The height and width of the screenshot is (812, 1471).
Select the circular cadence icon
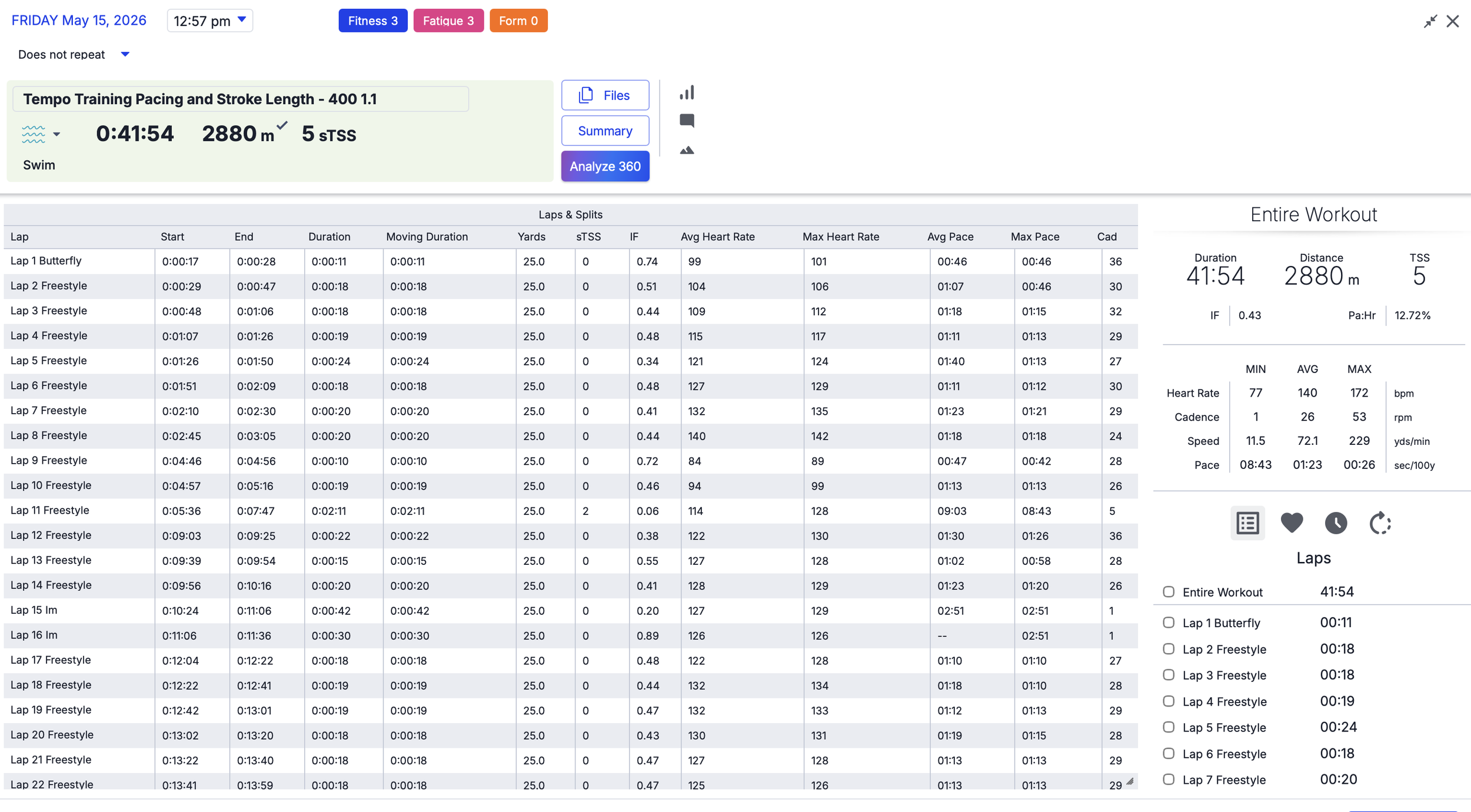point(1380,523)
